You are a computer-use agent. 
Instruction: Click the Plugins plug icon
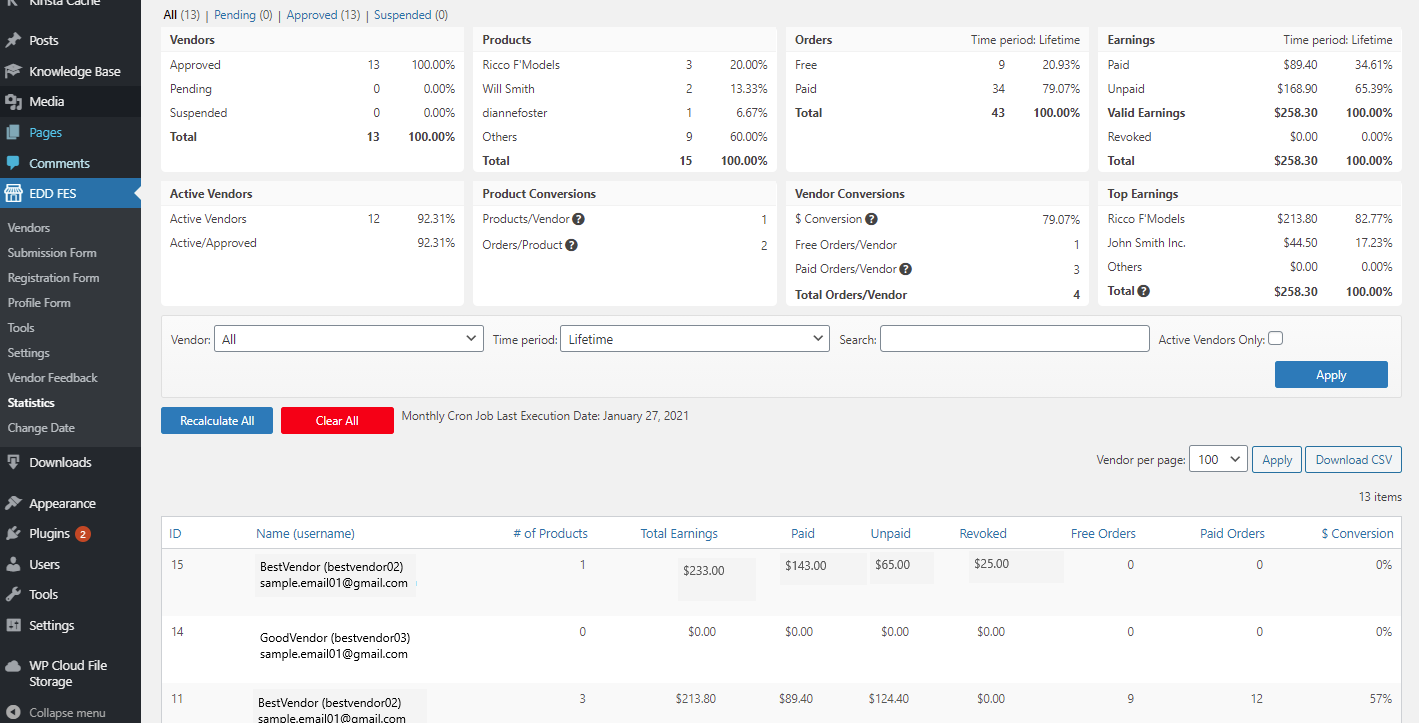point(14,534)
